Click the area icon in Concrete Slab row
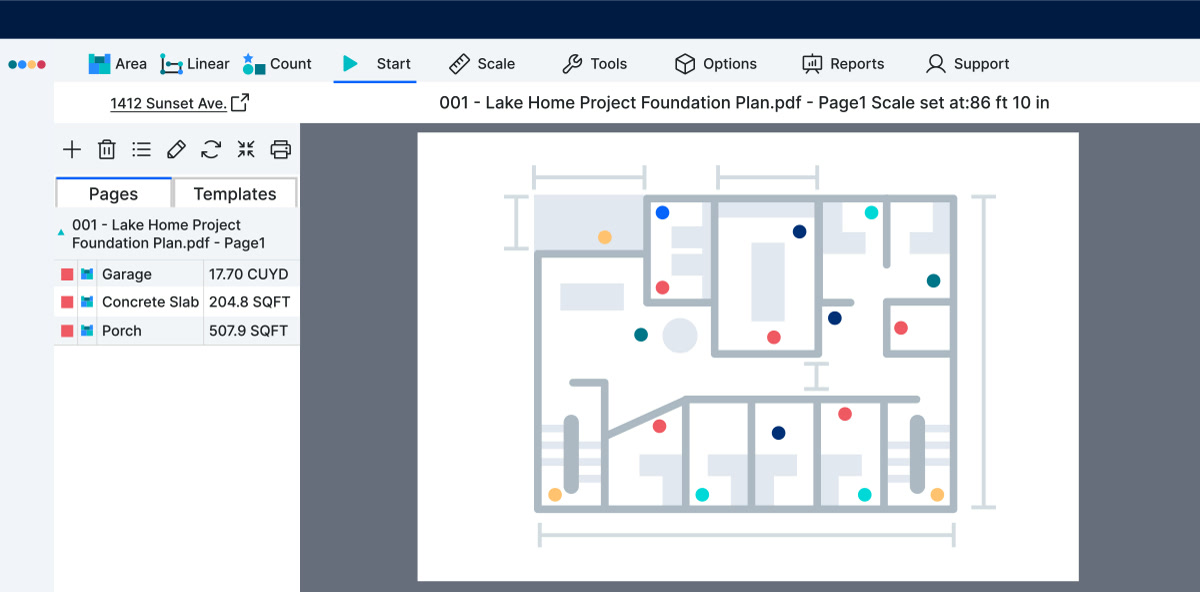 tap(88, 302)
